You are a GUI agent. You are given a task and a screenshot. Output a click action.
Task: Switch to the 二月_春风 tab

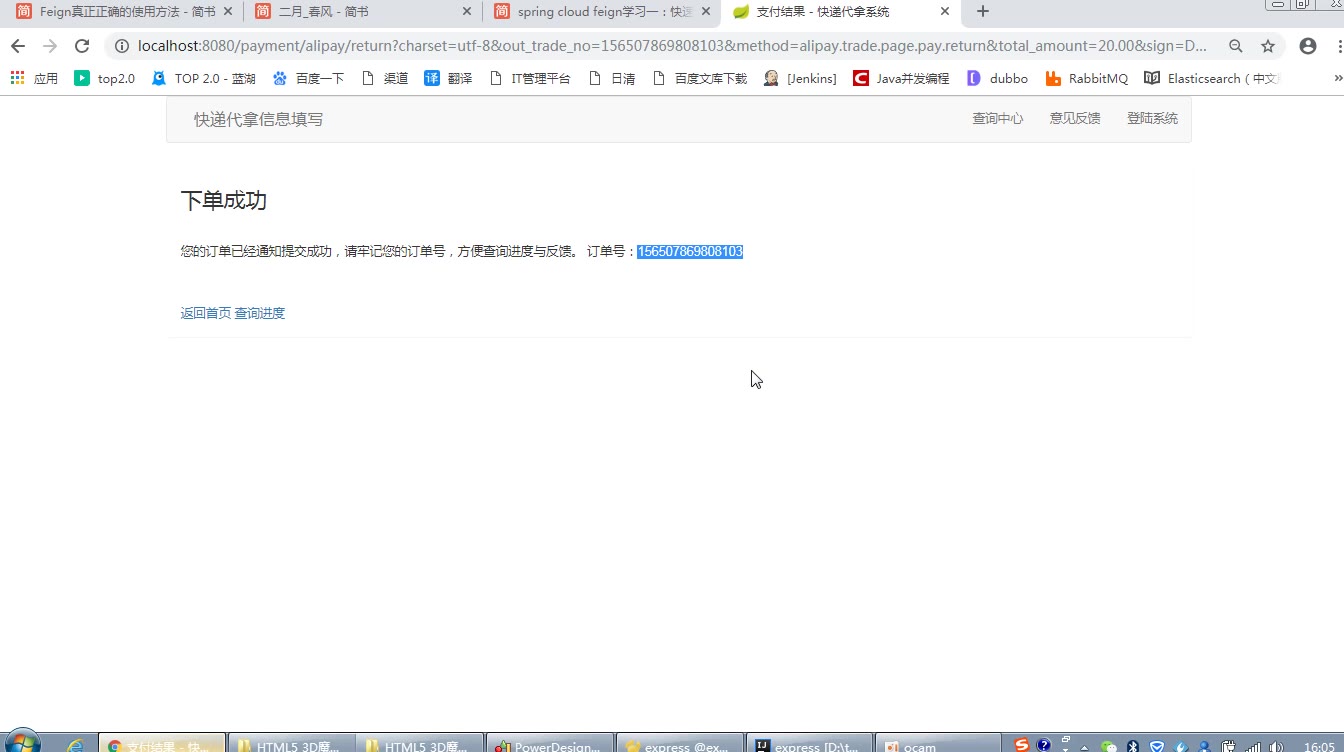click(x=360, y=12)
